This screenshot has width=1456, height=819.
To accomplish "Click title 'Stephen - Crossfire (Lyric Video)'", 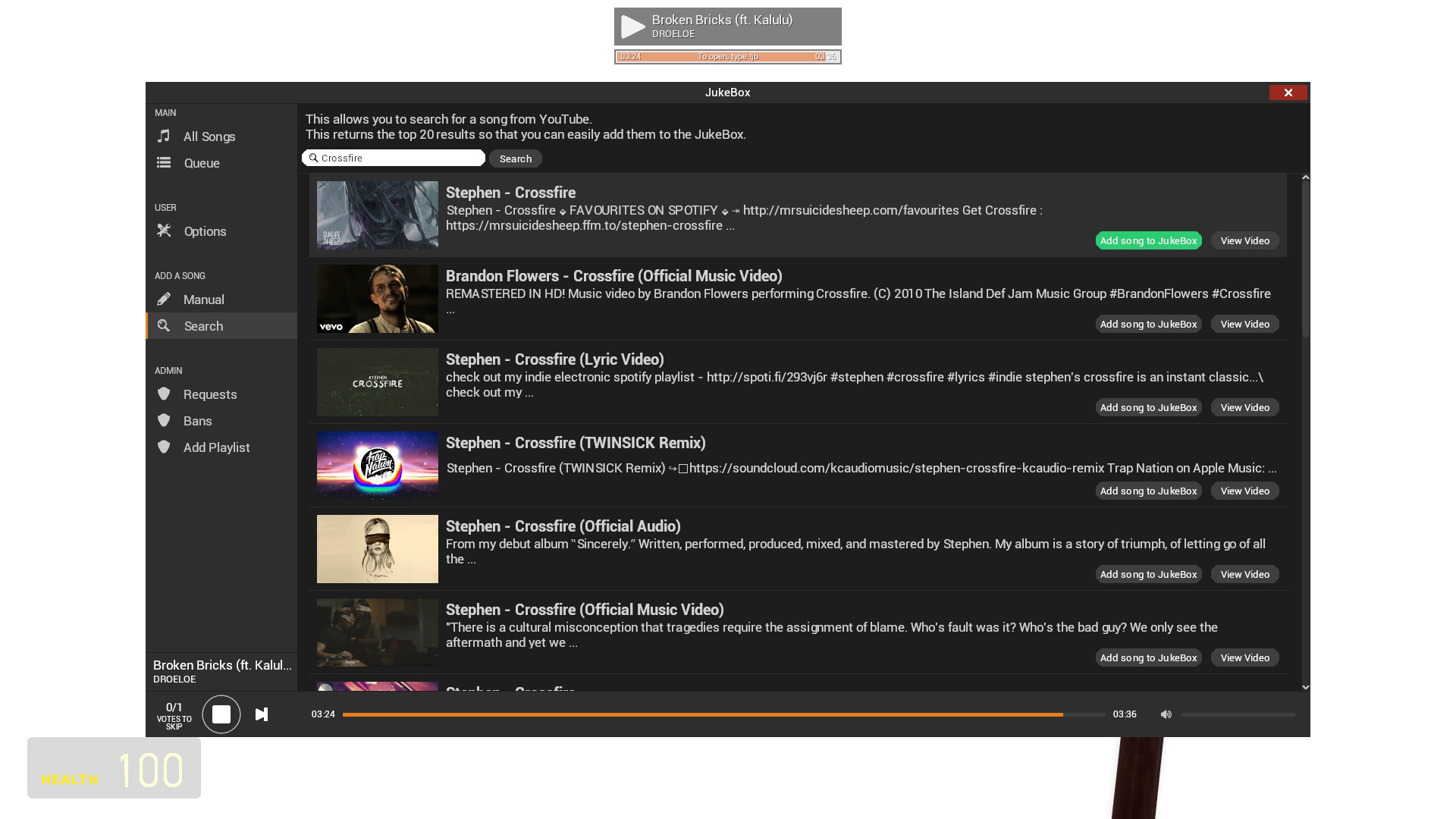I will 555,359.
